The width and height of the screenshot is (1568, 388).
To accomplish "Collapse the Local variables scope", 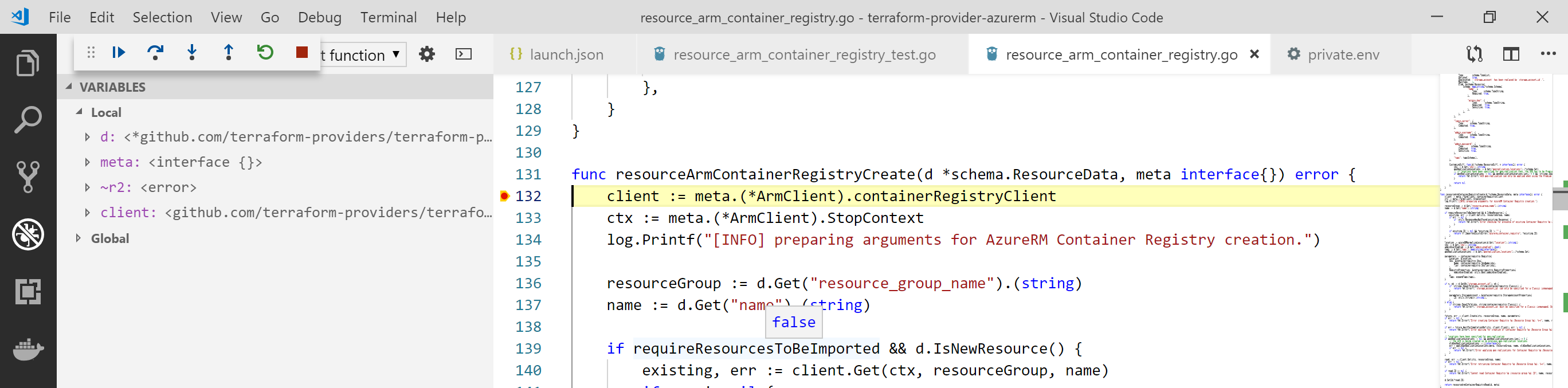I will (x=79, y=112).
